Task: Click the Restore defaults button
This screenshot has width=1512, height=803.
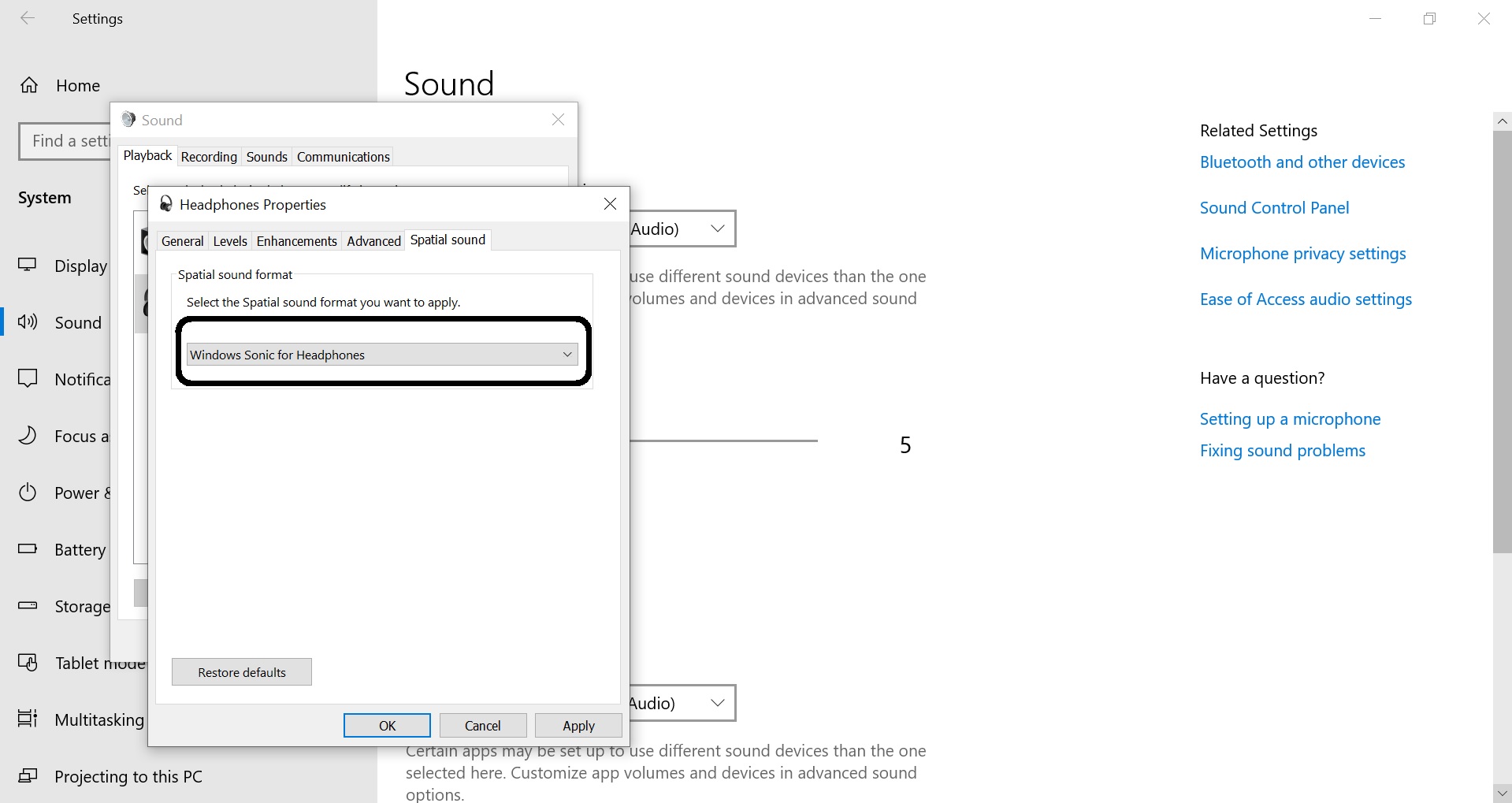Action: tap(242, 672)
